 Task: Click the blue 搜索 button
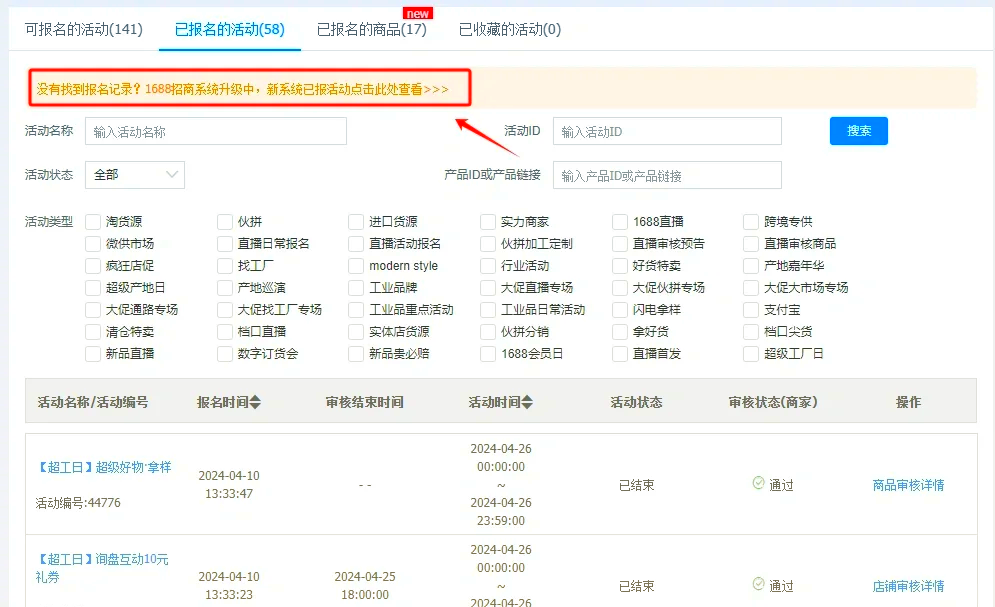coord(858,130)
